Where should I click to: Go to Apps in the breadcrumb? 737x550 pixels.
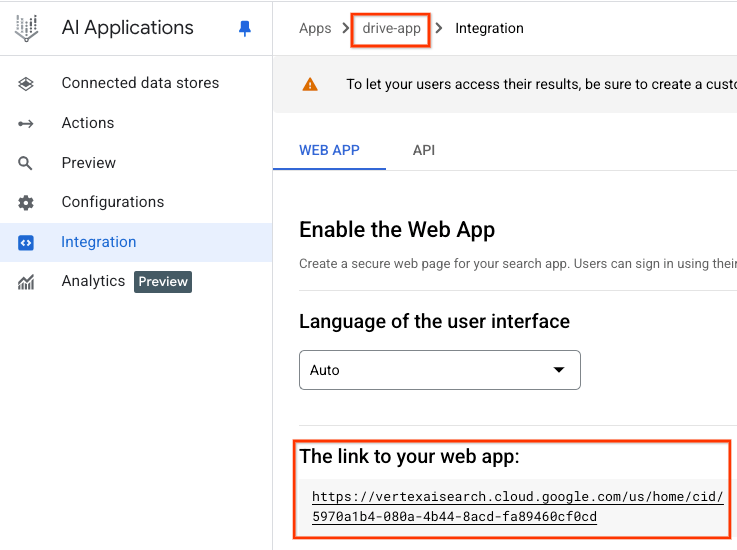[x=315, y=28]
